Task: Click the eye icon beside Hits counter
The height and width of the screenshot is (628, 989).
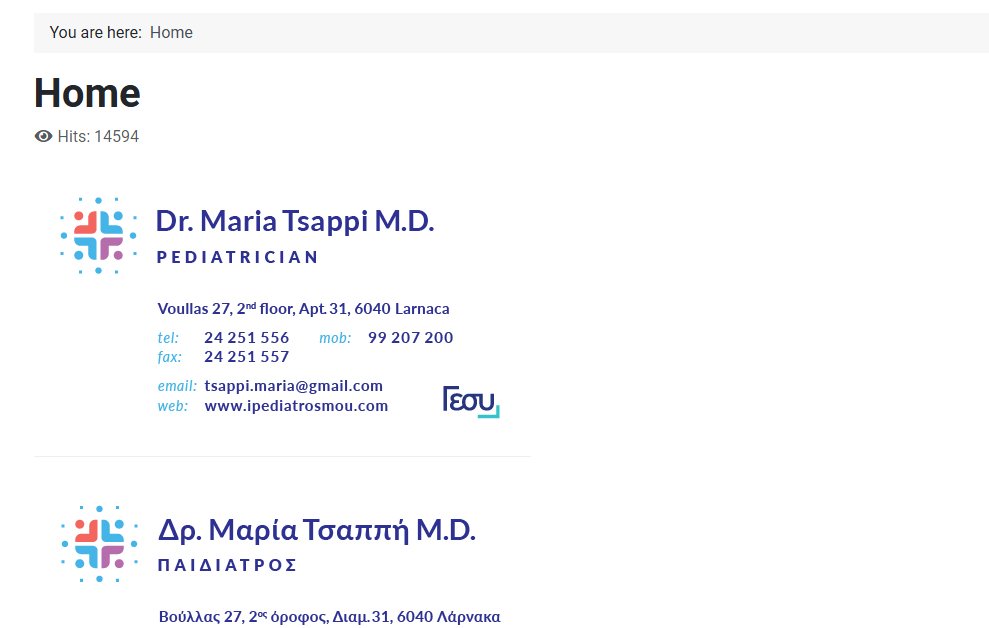Action: pos(42,136)
